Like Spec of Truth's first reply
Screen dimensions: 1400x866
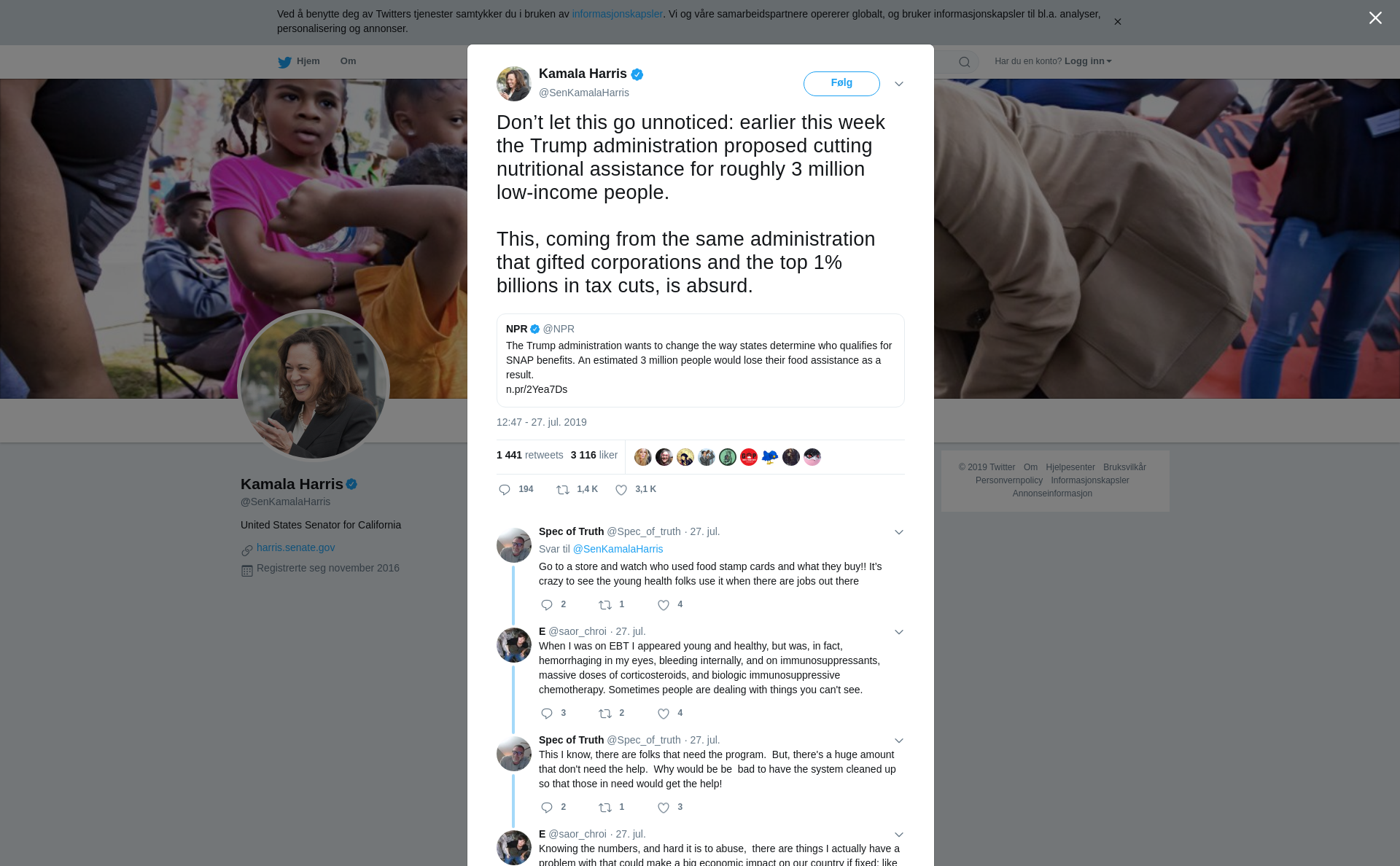click(x=664, y=605)
